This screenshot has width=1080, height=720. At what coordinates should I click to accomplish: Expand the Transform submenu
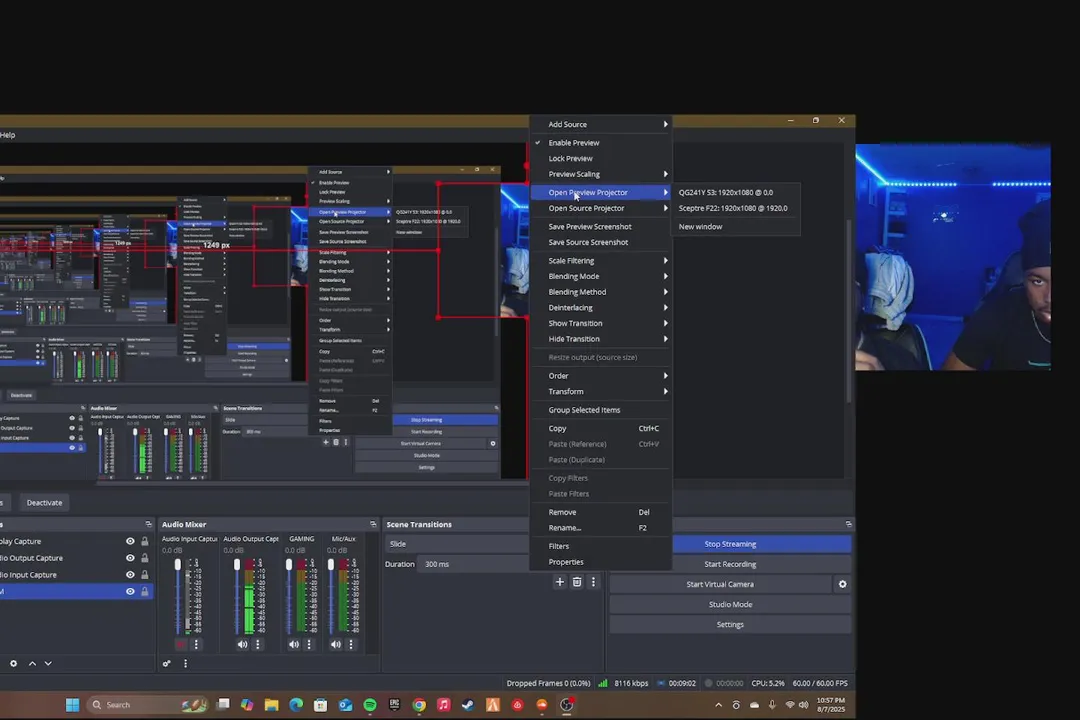[x=601, y=391]
